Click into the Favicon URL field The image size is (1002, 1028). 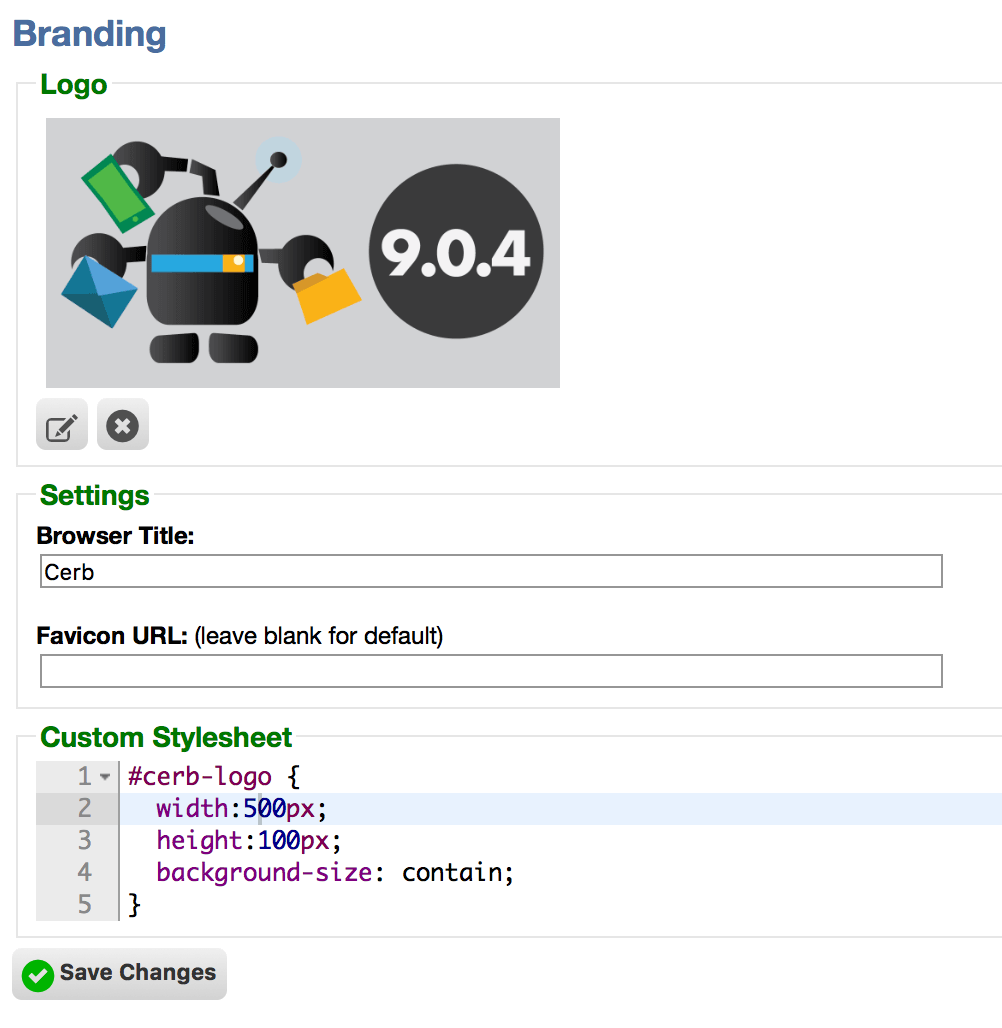(491, 671)
